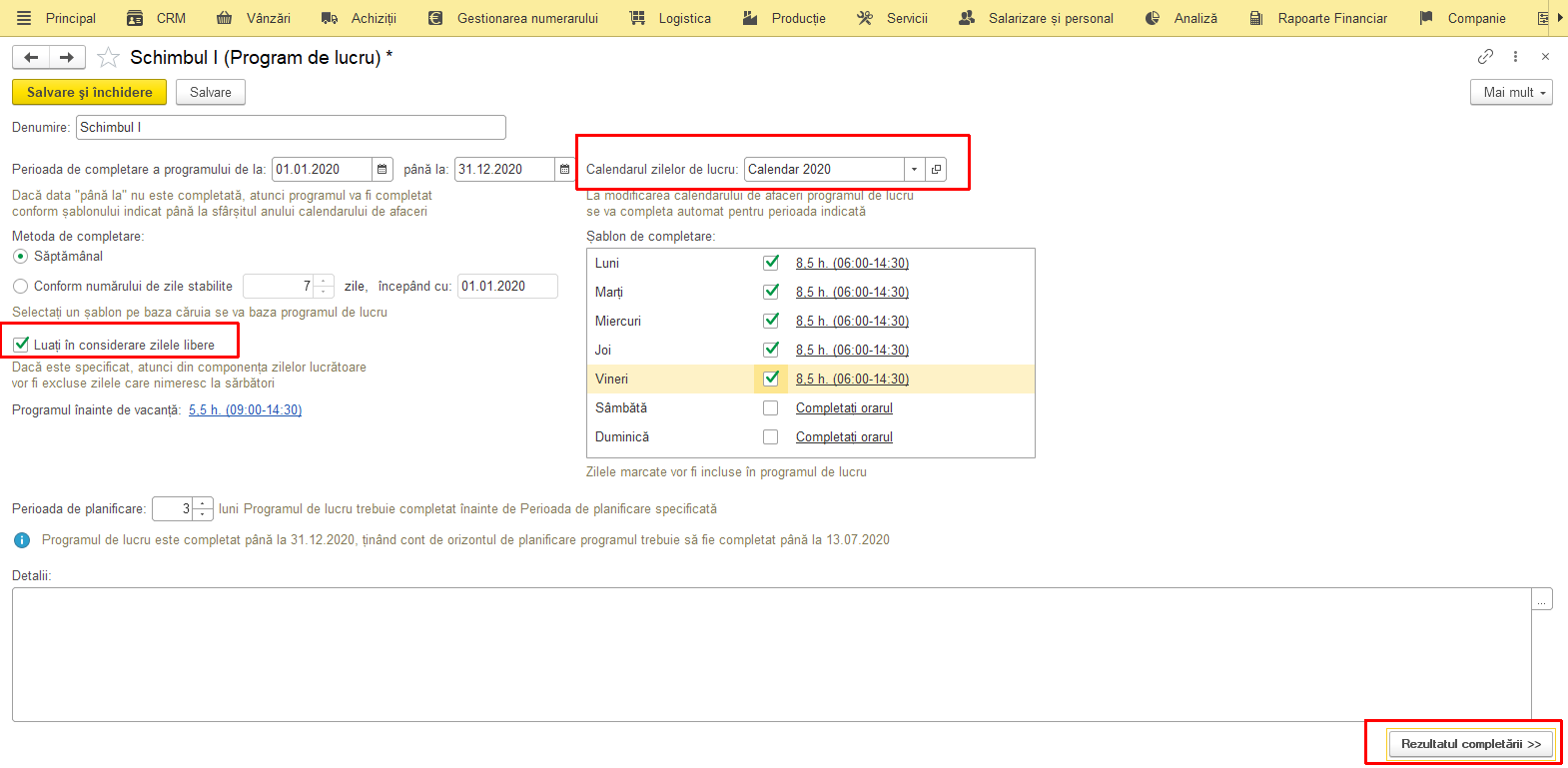Image resolution: width=1568 pixels, height=768 pixels.
Task: Expand the Mai mult dropdown
Action: click(x=1511, y=92)
